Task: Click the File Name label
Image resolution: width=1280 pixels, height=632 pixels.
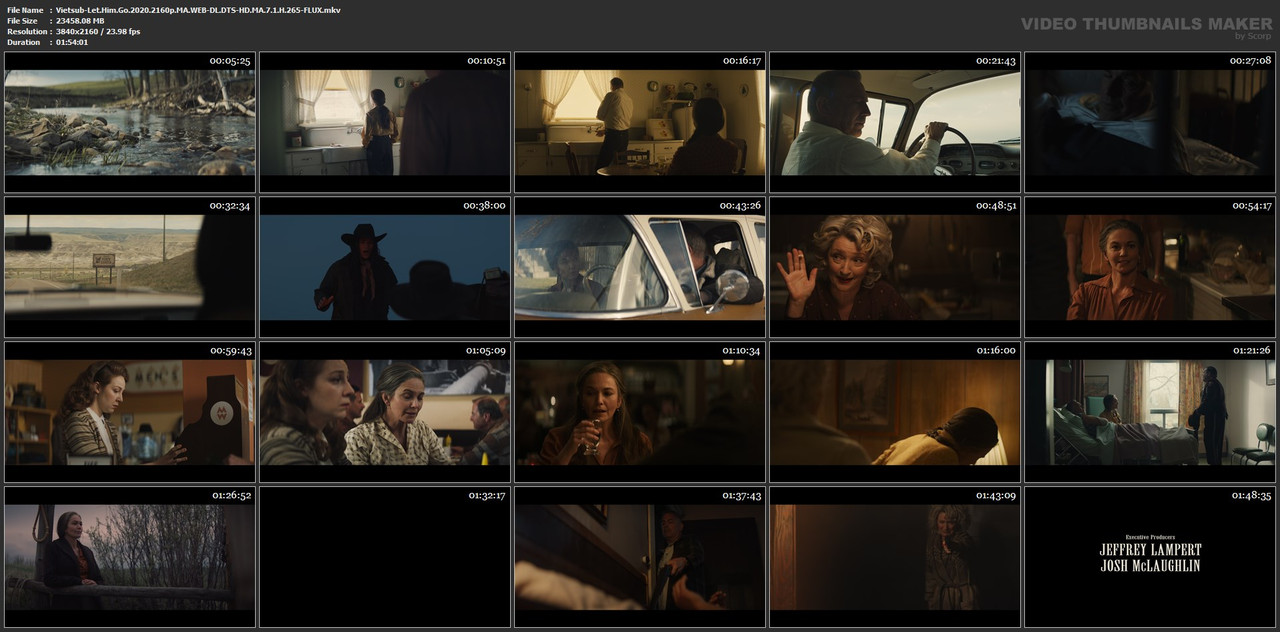Action: click(25, 10)
